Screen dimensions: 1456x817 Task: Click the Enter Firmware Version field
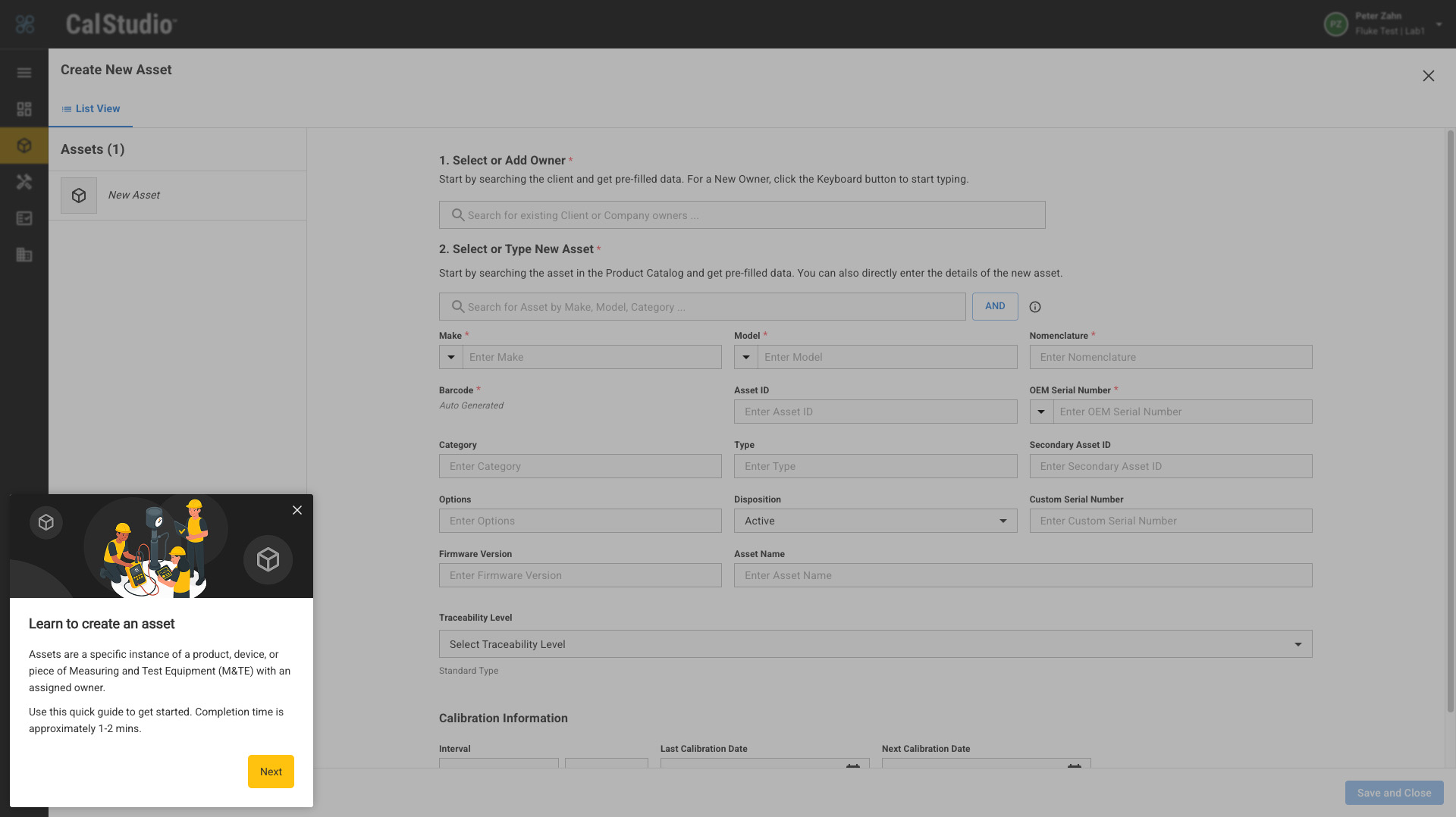click(580, 575)
